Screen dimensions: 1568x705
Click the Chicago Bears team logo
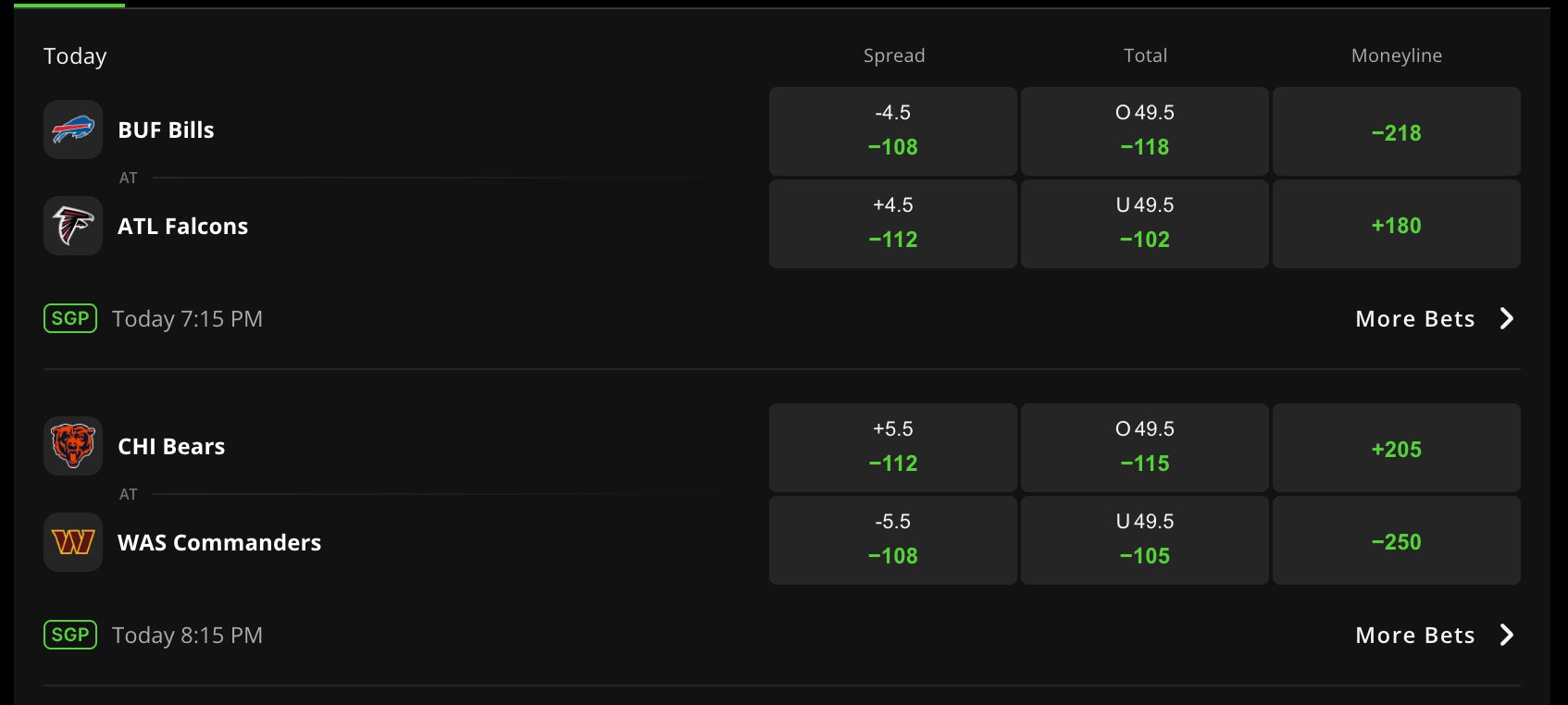(73, 446)
